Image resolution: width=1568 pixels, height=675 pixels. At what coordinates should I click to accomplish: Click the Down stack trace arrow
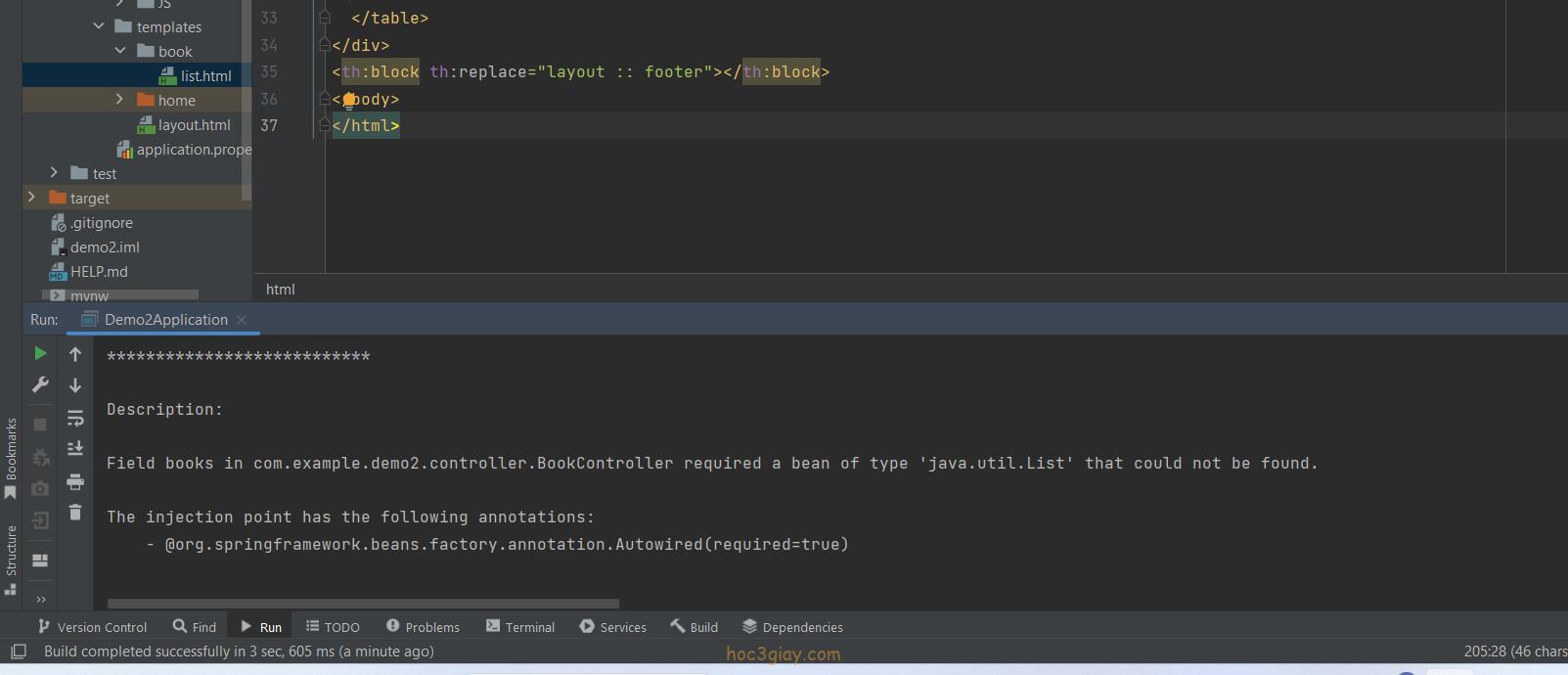click(x=75, y=385)
